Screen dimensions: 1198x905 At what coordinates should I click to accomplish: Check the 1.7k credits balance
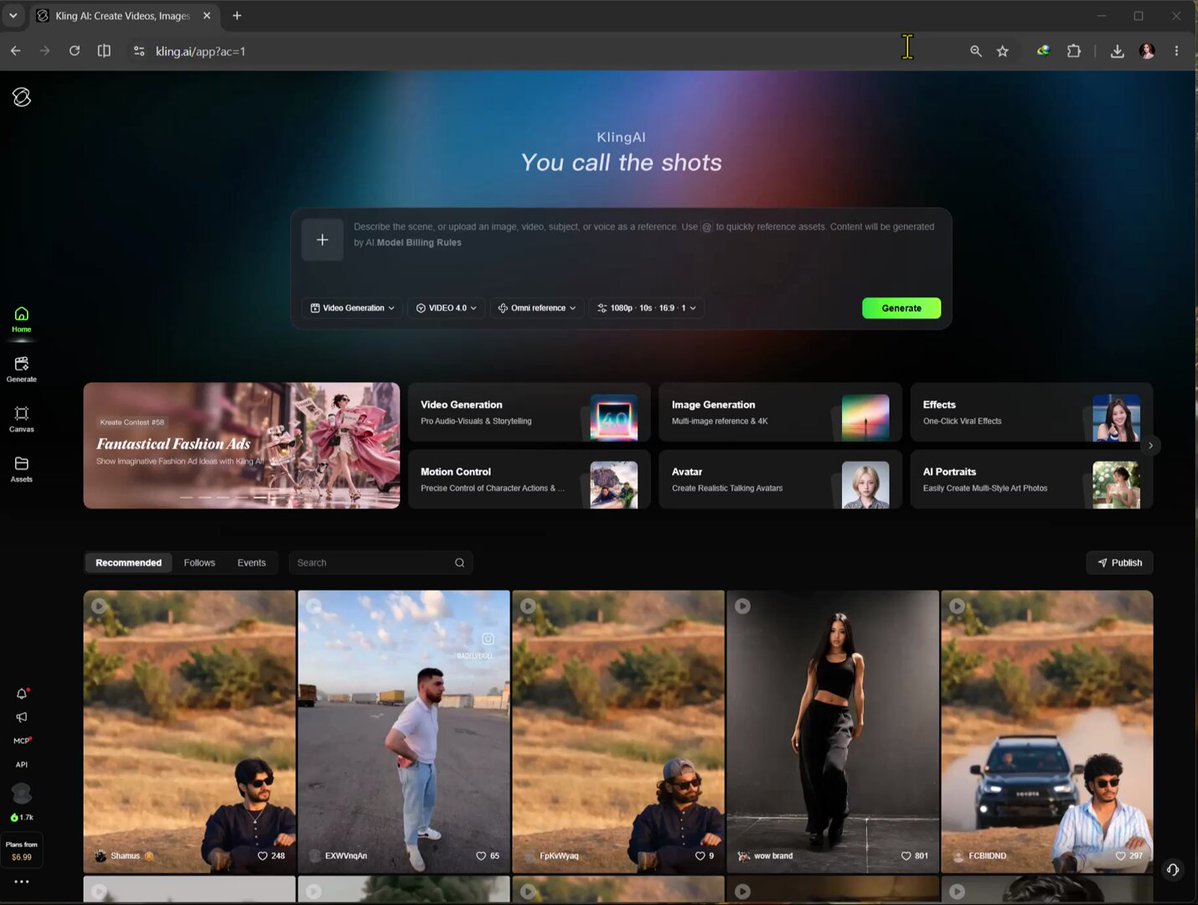click(22, 817)
